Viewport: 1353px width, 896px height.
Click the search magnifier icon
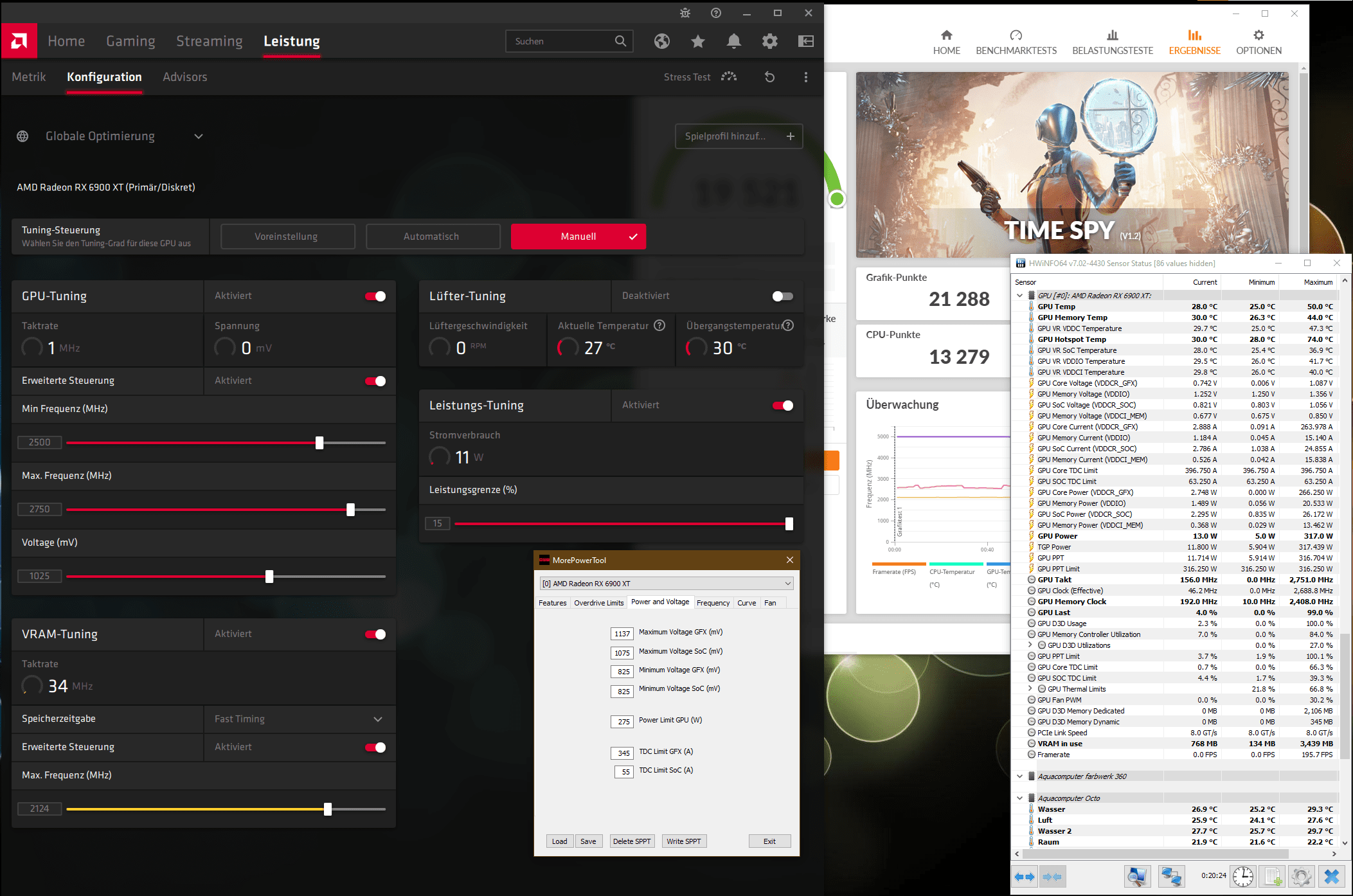(x=620, y=41)
